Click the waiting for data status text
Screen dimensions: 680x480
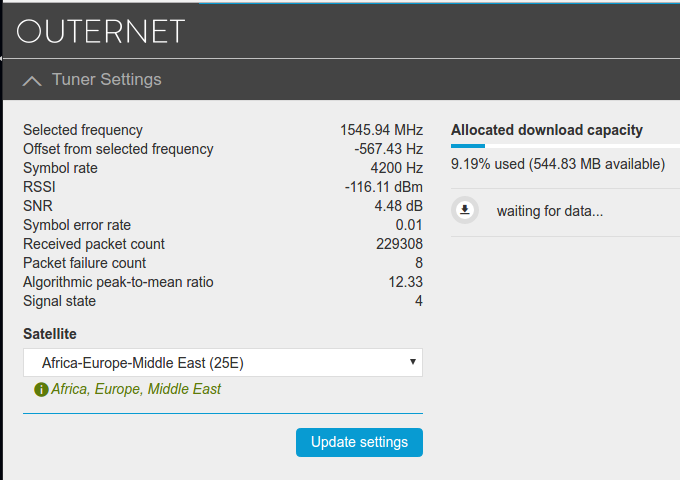[x=549, y=211]
